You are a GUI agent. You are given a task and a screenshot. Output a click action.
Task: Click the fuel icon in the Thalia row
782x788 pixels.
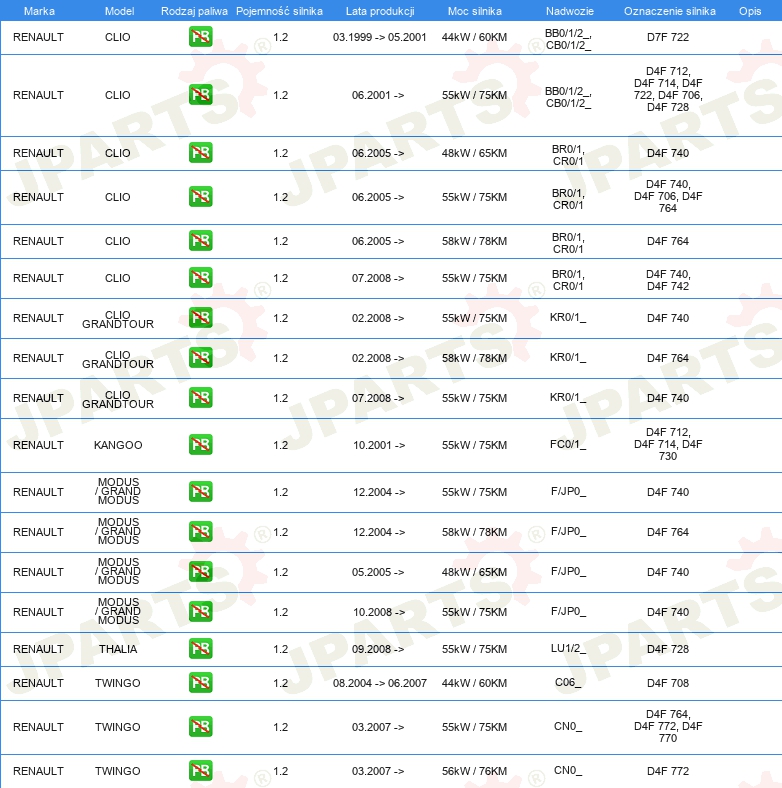point(201,649)
